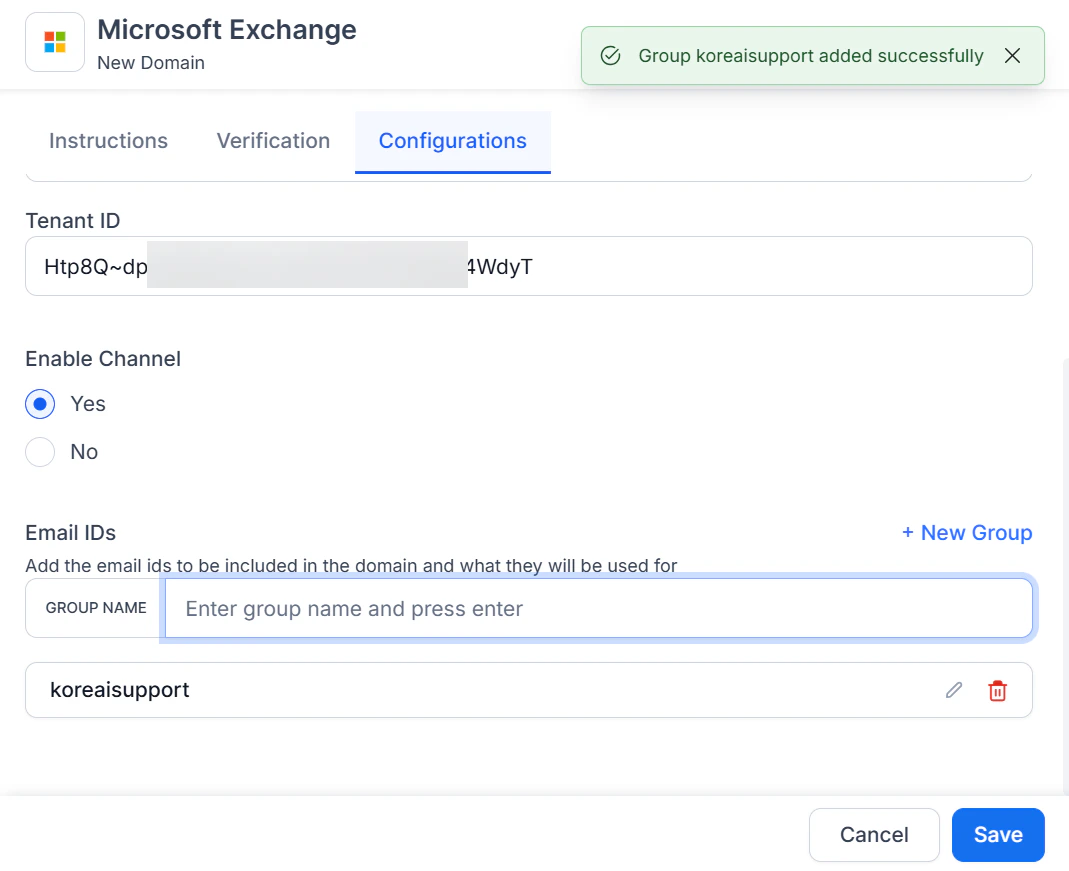
Task: Click the 'New Domain' subtitle text
Action: [151, 63]
